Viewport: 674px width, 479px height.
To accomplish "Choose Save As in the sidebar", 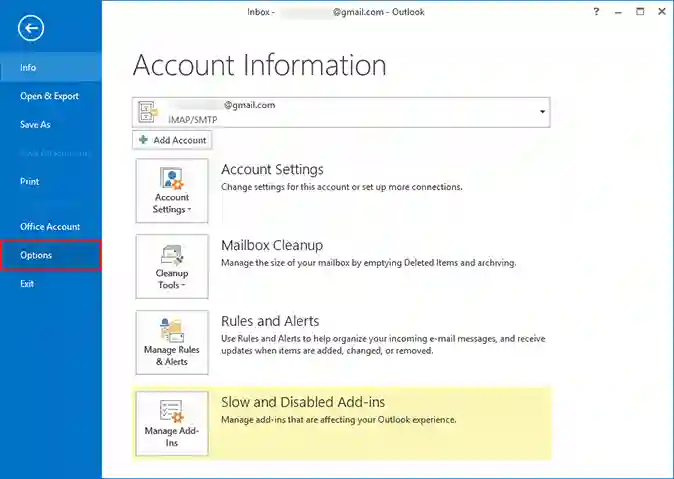I will pos(51,124).
